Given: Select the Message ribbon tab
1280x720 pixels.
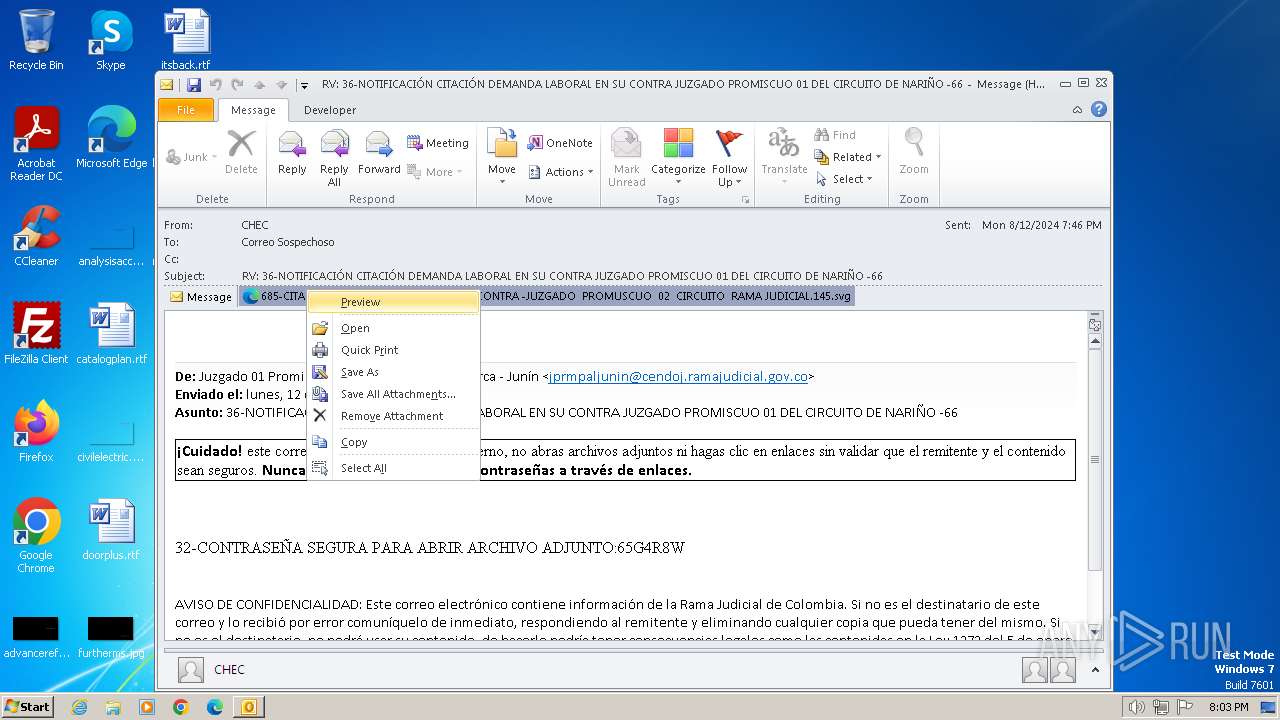Looking at the screenshot, I should 253,110.
